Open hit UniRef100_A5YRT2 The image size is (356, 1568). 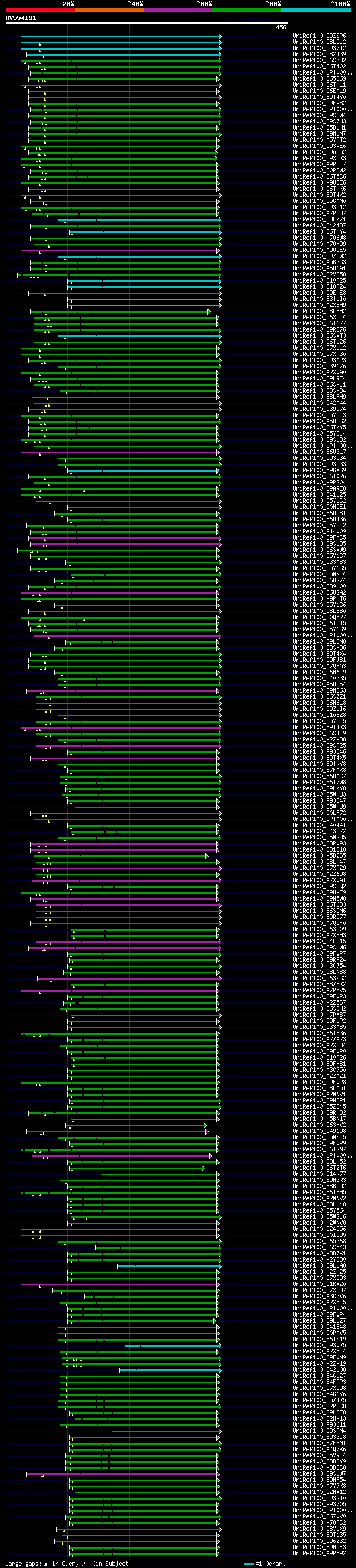click(319, 140)
